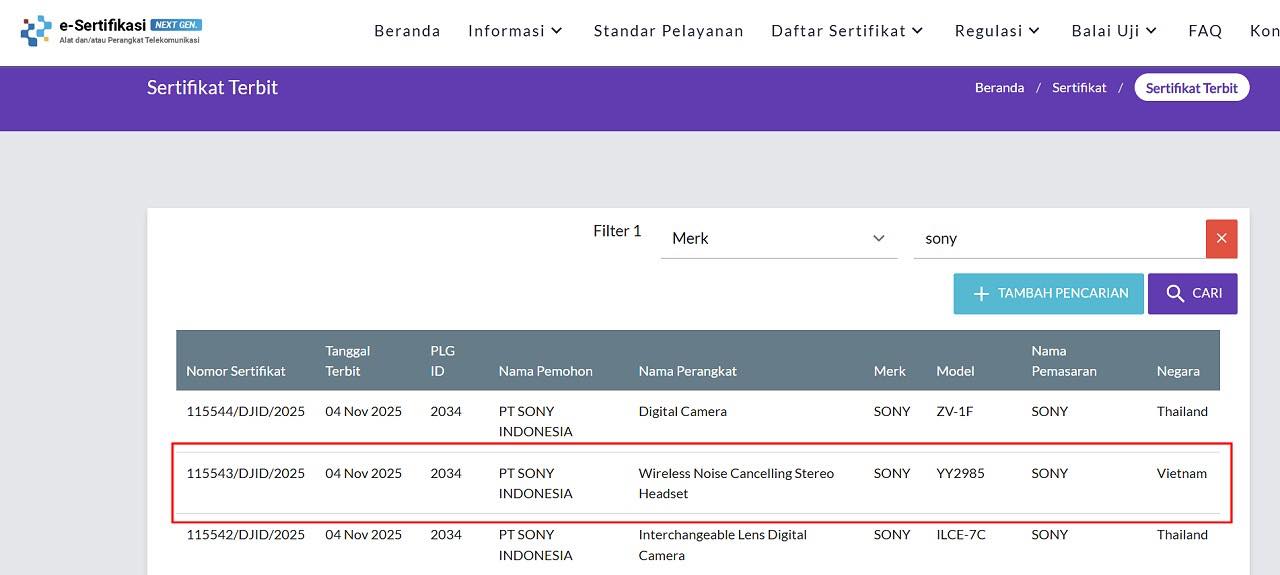
Task: Click Sertifikat breadcrumb link
Action: pyautogui.click(x=1079, y=88)
